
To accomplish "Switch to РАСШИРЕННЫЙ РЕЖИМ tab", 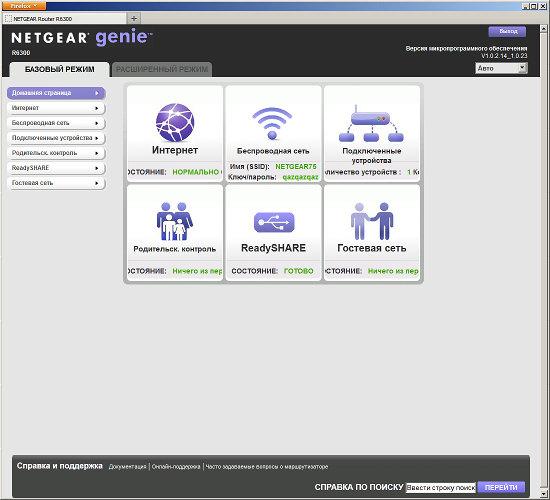I will 162,69.
